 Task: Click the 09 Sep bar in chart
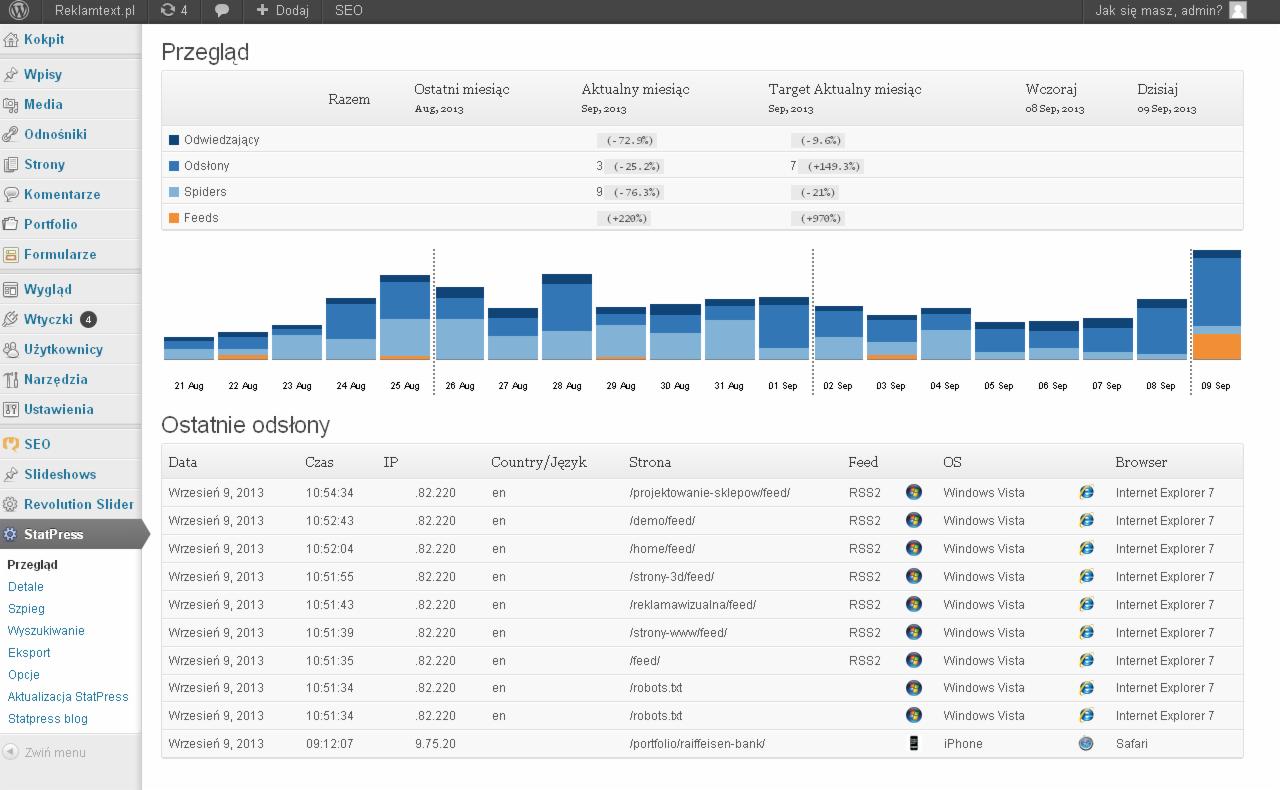point(1216,305)
